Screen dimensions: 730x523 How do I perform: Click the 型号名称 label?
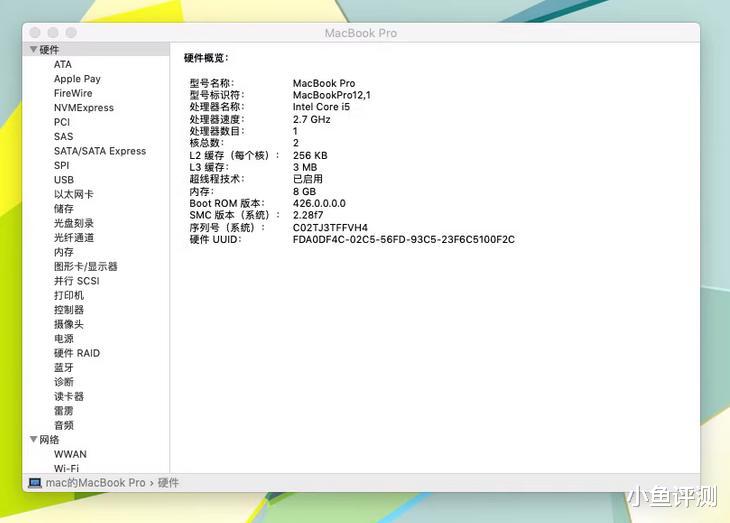click(x=212, y=83)
